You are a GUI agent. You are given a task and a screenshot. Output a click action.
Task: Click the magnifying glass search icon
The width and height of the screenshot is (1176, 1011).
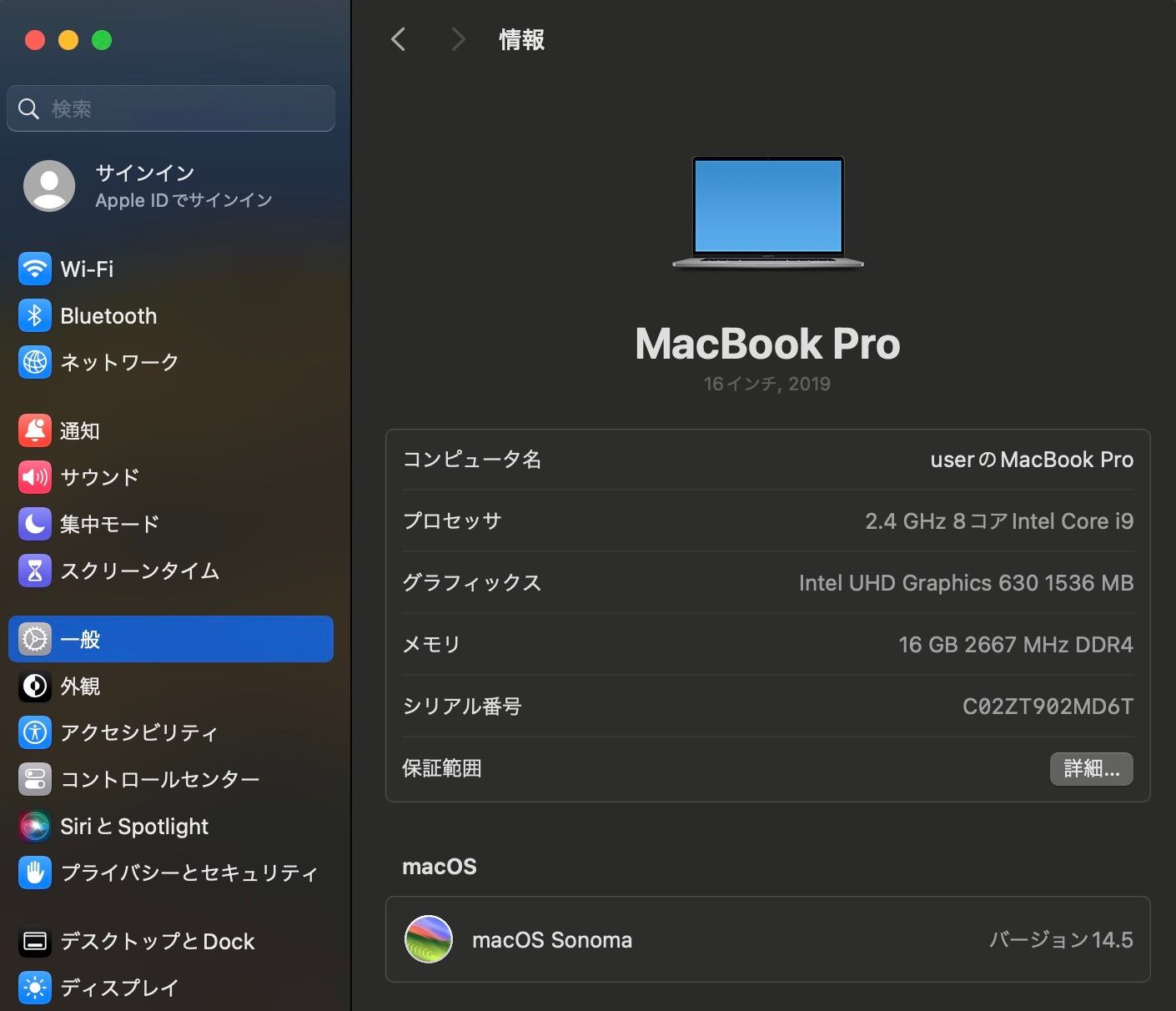(29, 108)
